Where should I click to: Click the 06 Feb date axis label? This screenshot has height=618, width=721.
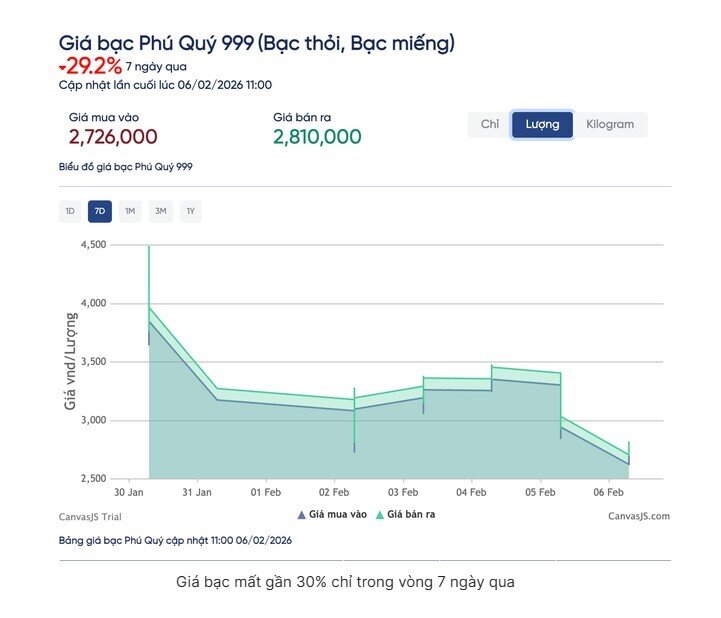609,492
